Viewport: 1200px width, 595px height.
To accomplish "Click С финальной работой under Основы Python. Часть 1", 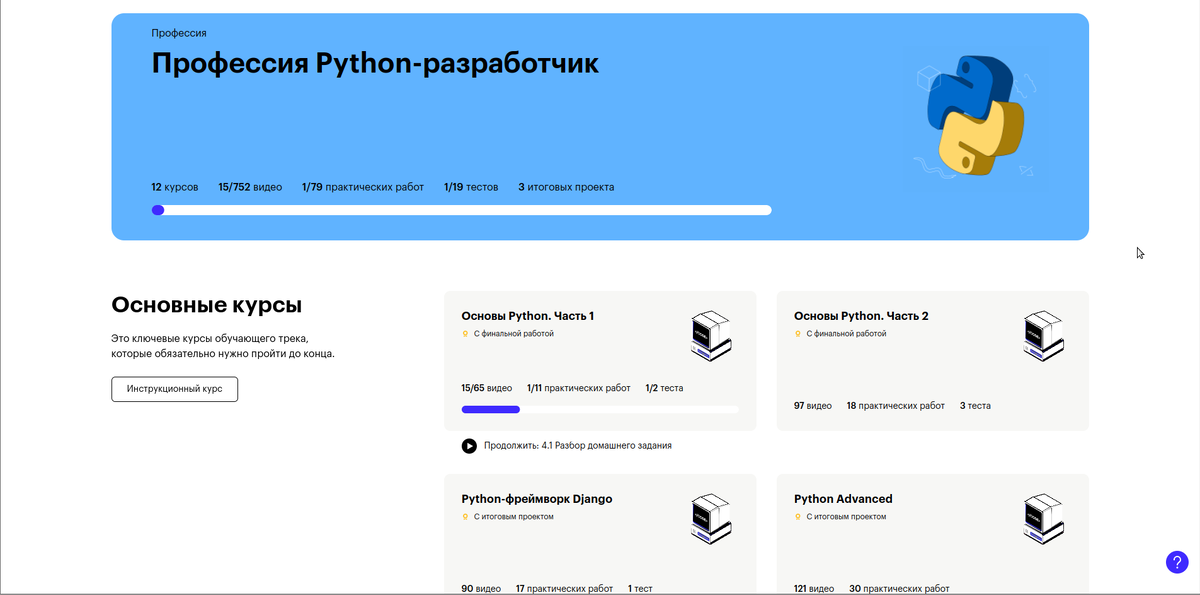I will click(513, 334).
